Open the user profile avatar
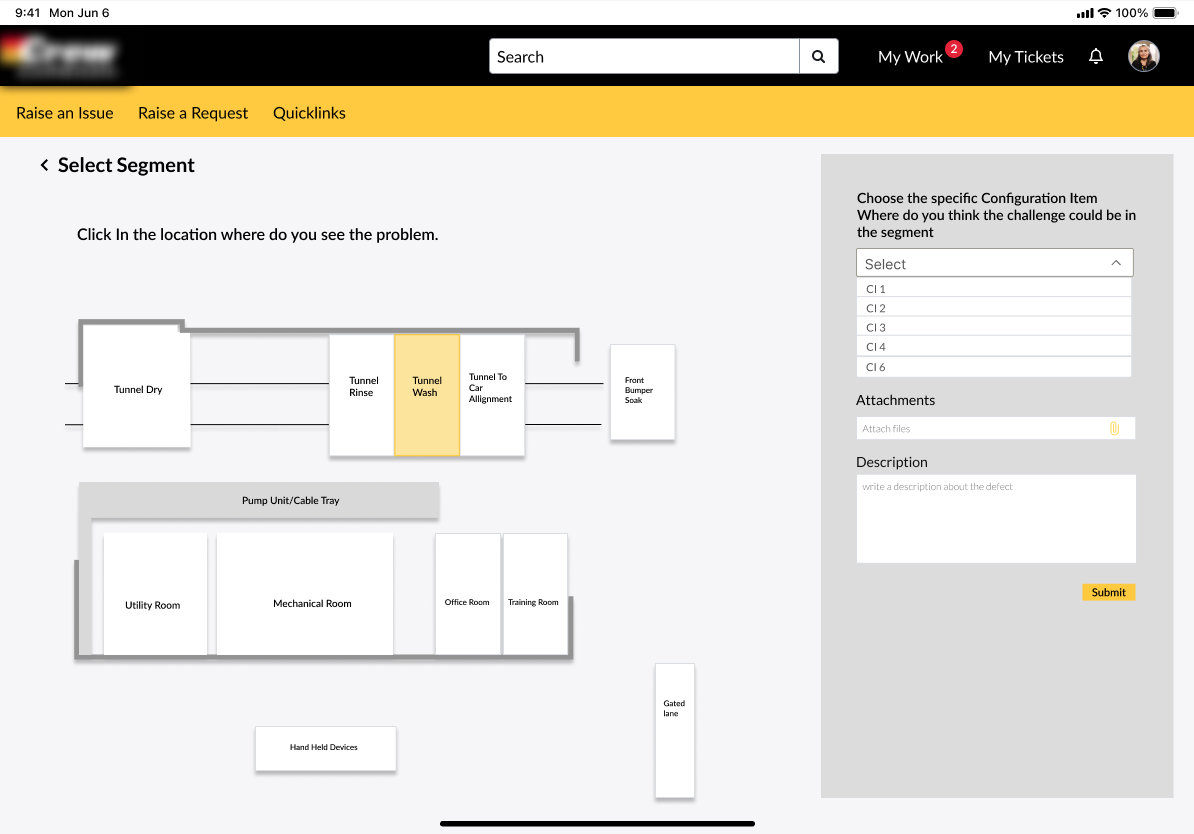Image resolution: width=1194 pixels, height=834 pixels. [x=1143, y=57]
